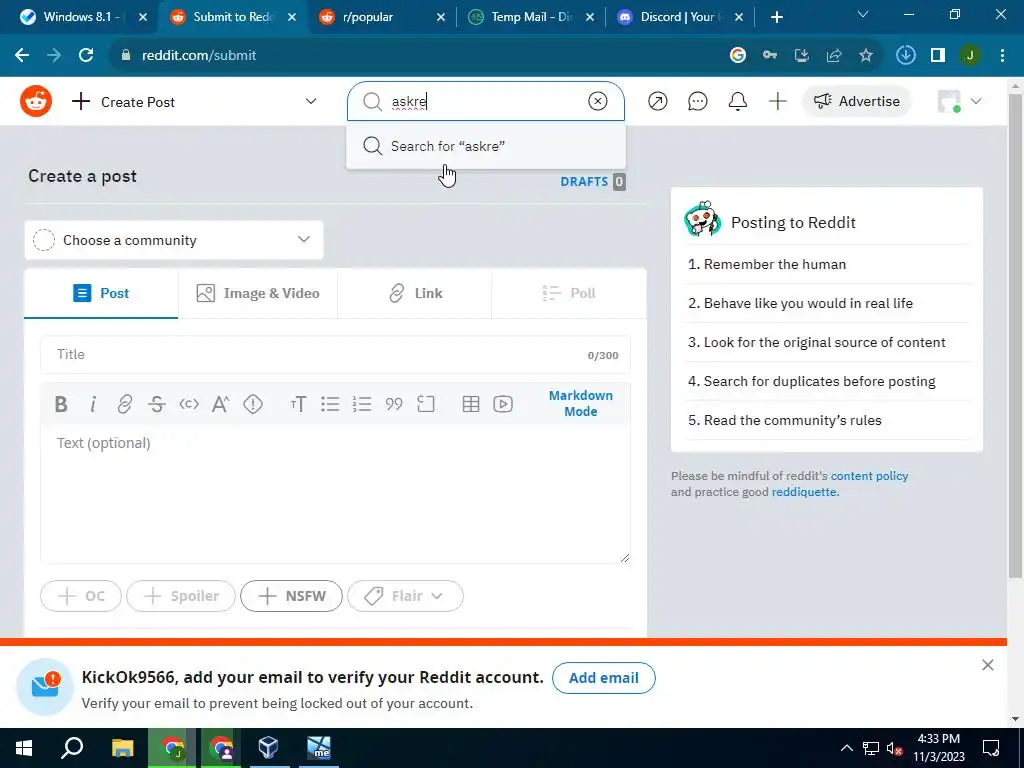
Task: Bookmark this page with the star icon
Action: [x=866, y=56]
